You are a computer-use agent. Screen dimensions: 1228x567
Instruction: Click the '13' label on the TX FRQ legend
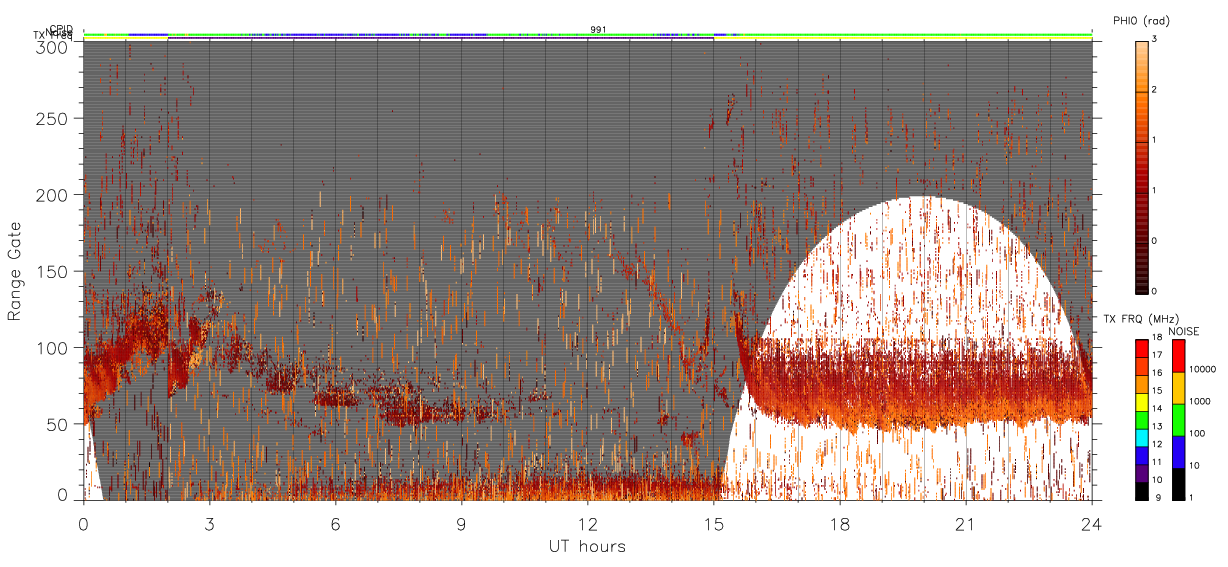(x=1157, y=427)
